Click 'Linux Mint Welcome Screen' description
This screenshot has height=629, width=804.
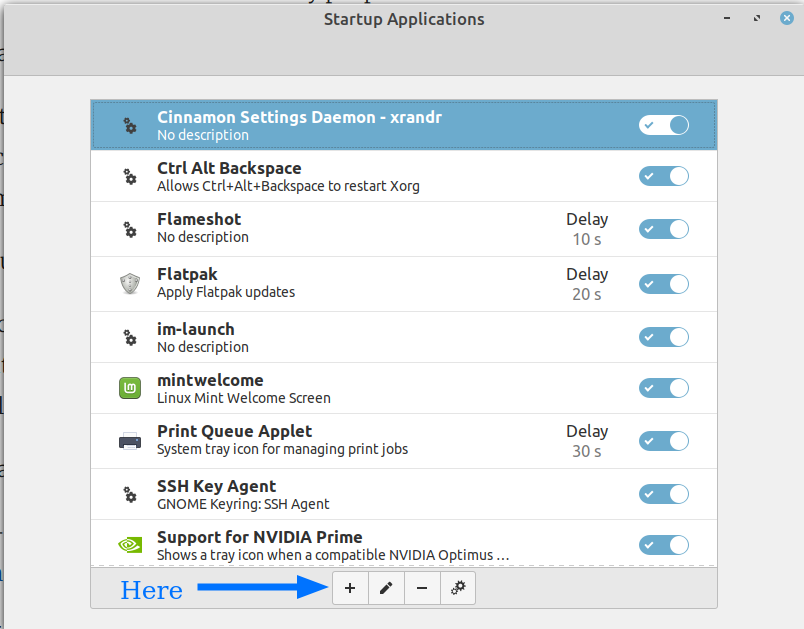pos(244,398)
